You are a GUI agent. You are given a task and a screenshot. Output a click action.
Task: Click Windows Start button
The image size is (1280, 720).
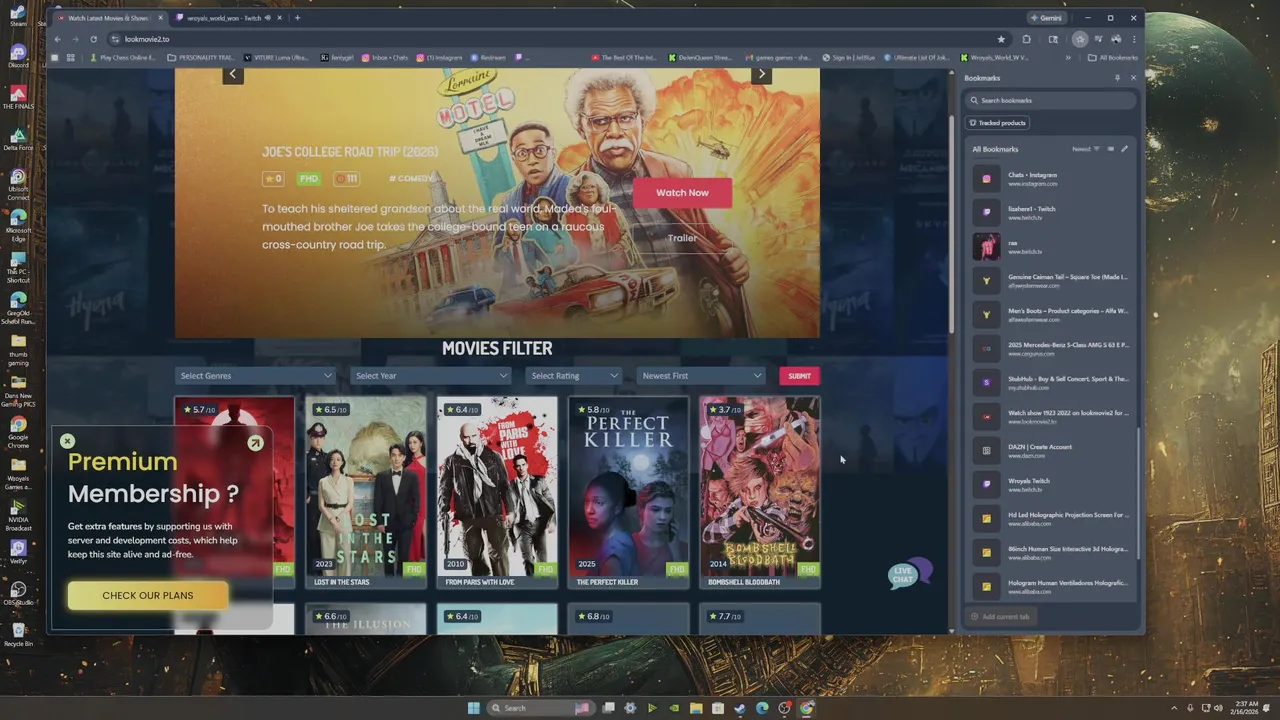coord(473,708)
